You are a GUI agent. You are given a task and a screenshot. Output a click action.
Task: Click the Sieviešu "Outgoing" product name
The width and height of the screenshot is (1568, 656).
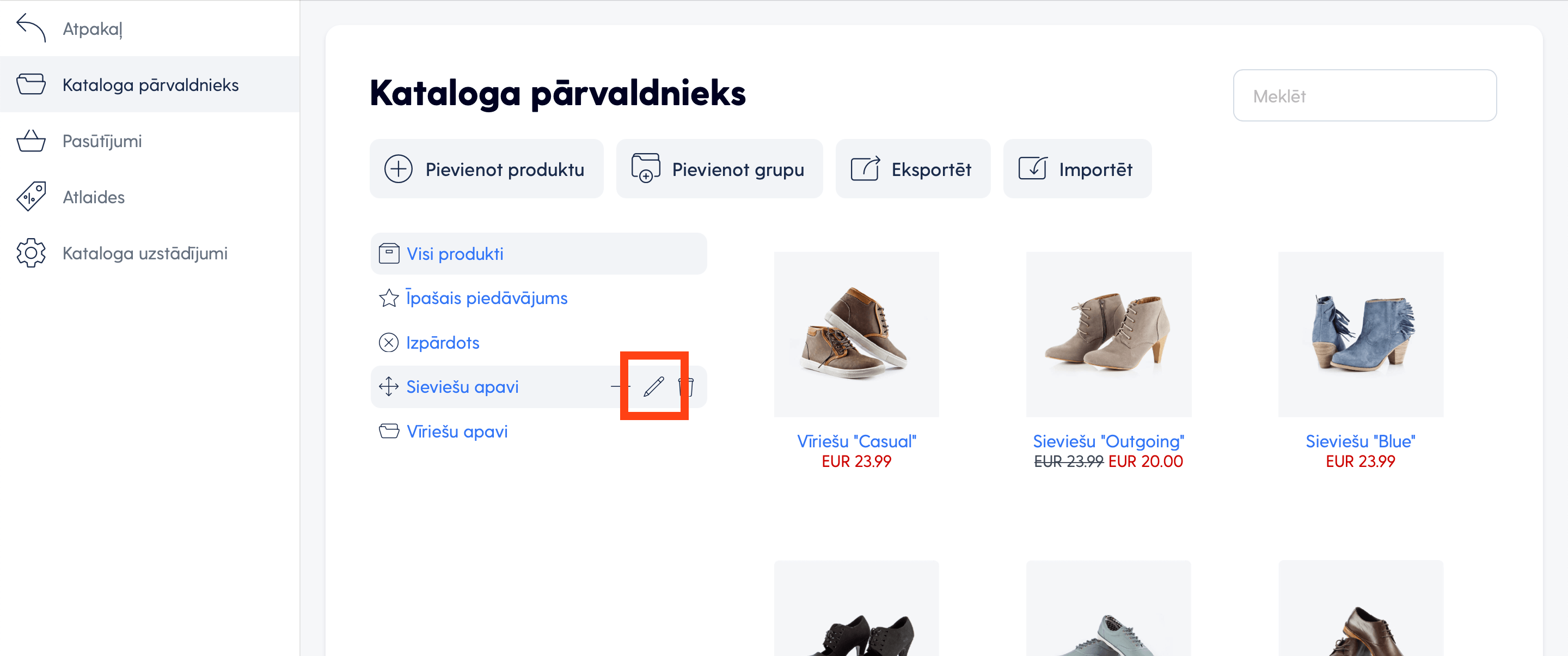click(1108, 441)
